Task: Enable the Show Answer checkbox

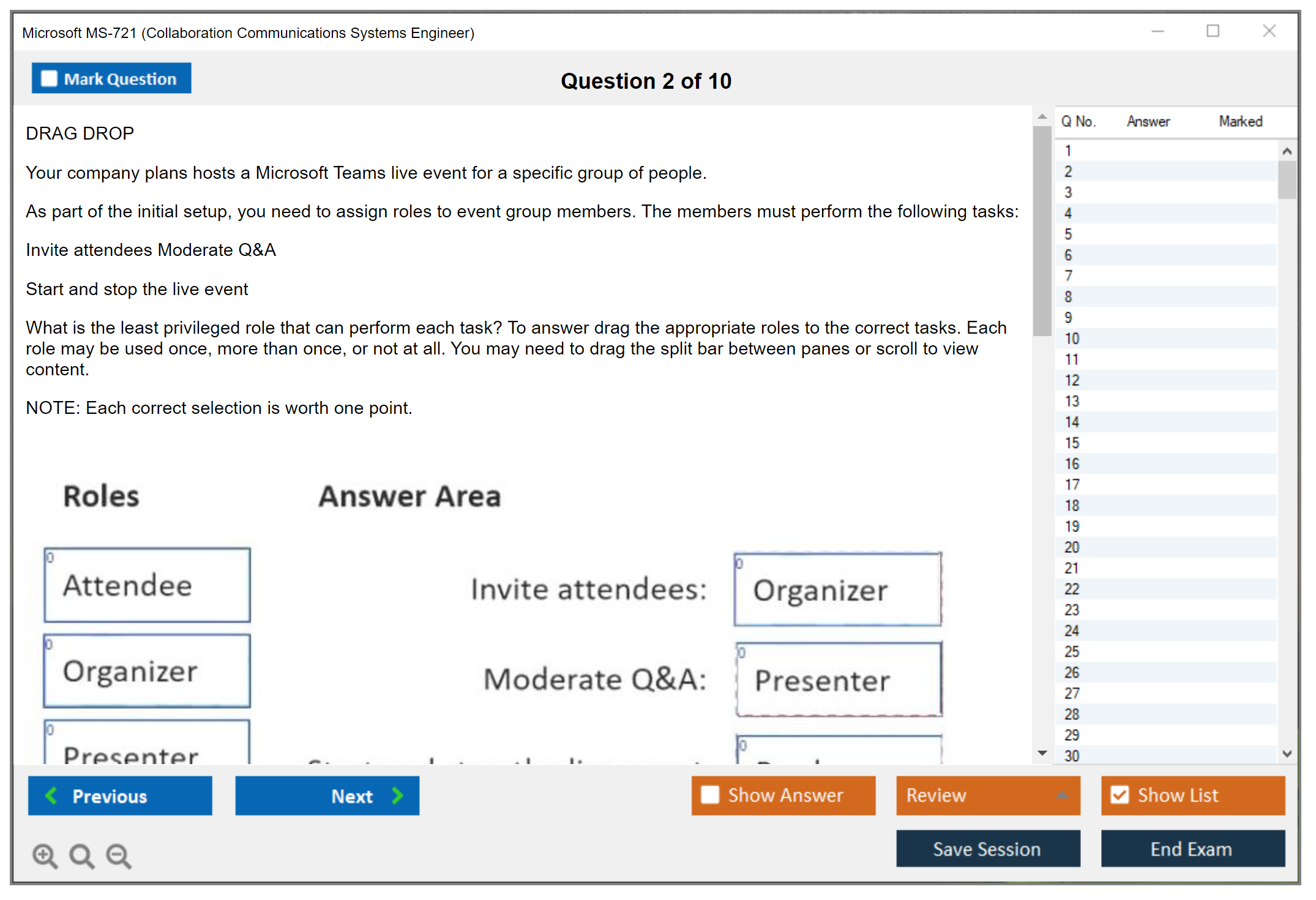Action: (x=710, y=795)
